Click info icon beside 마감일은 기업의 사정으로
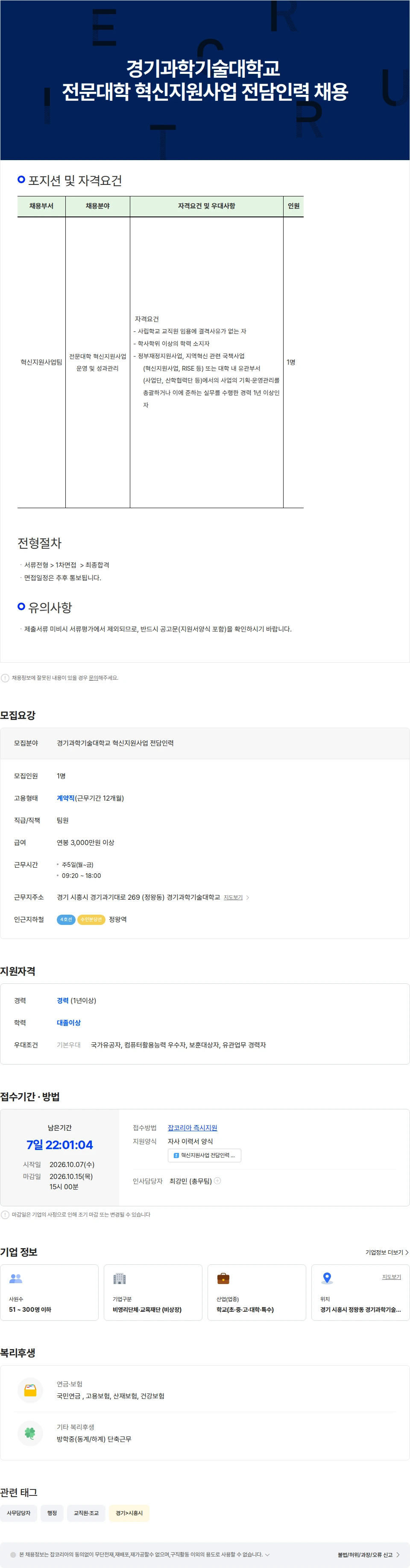Screen dimensions: 410x1568 5,1214
